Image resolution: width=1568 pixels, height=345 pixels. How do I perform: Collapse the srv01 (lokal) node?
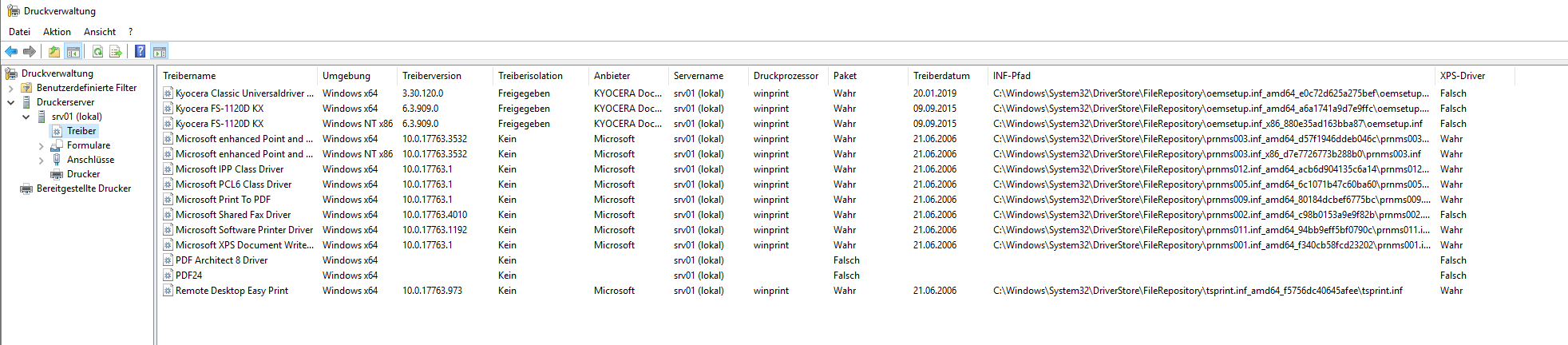pyautogui.click(x=26, y=117)
